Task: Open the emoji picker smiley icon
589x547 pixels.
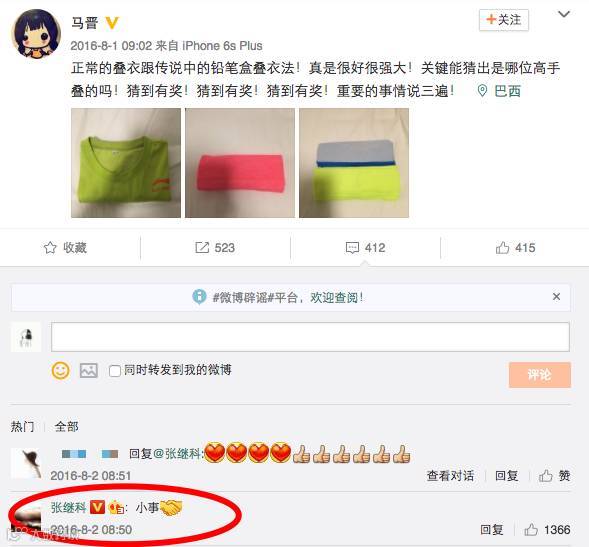Action: coord(60,371)
